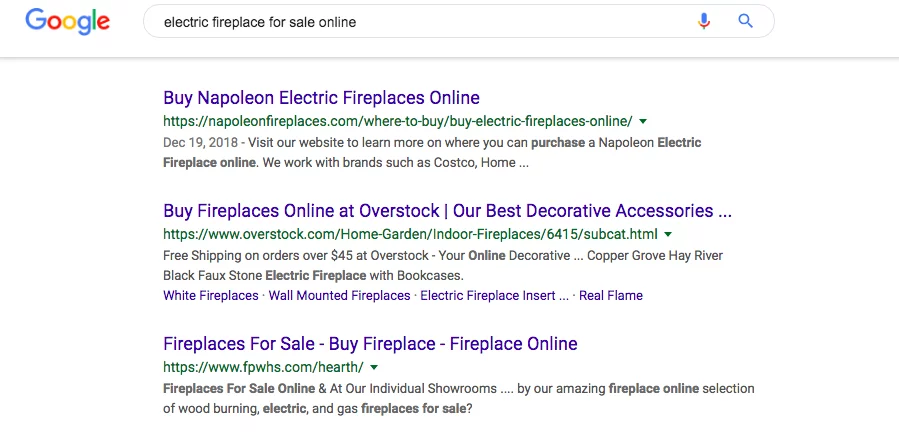The width and height of the screenshot is (899, 445).
Task: Start voice search with microphone icon
Action: click(704, 21)
